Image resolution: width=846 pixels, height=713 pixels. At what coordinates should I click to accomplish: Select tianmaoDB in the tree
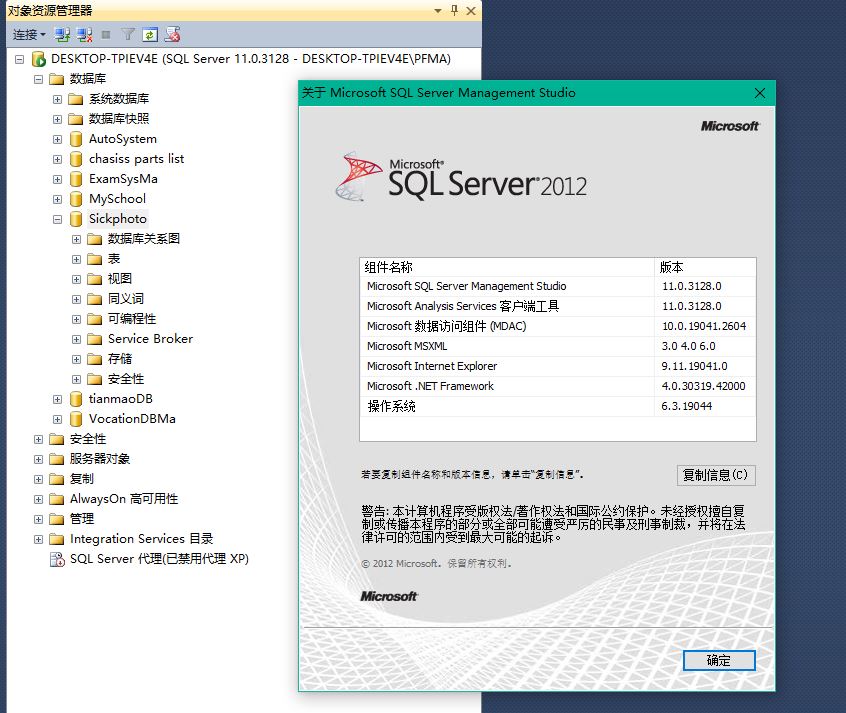(121, 398)
